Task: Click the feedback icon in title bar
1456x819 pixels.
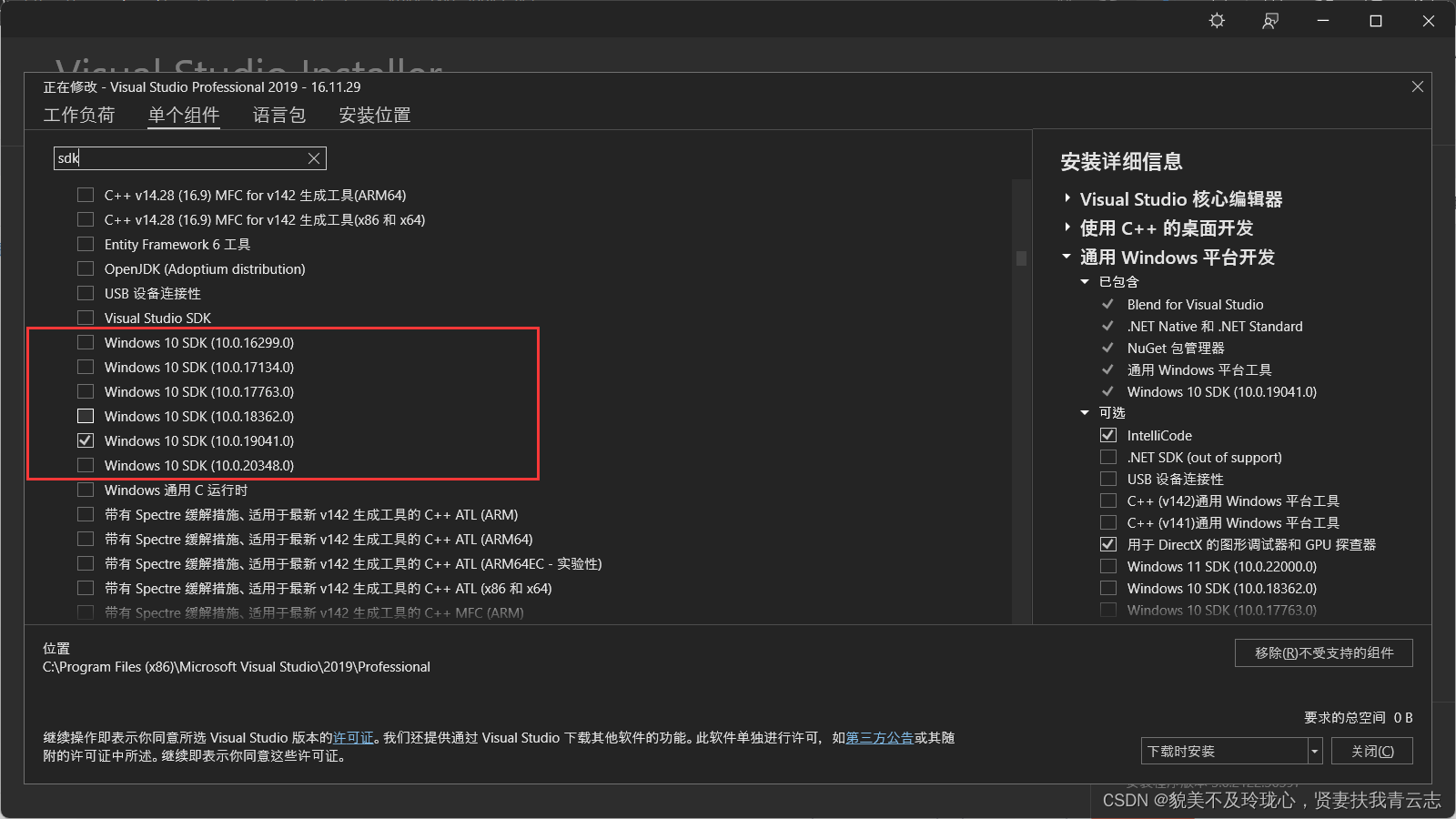Action: 1270,21
